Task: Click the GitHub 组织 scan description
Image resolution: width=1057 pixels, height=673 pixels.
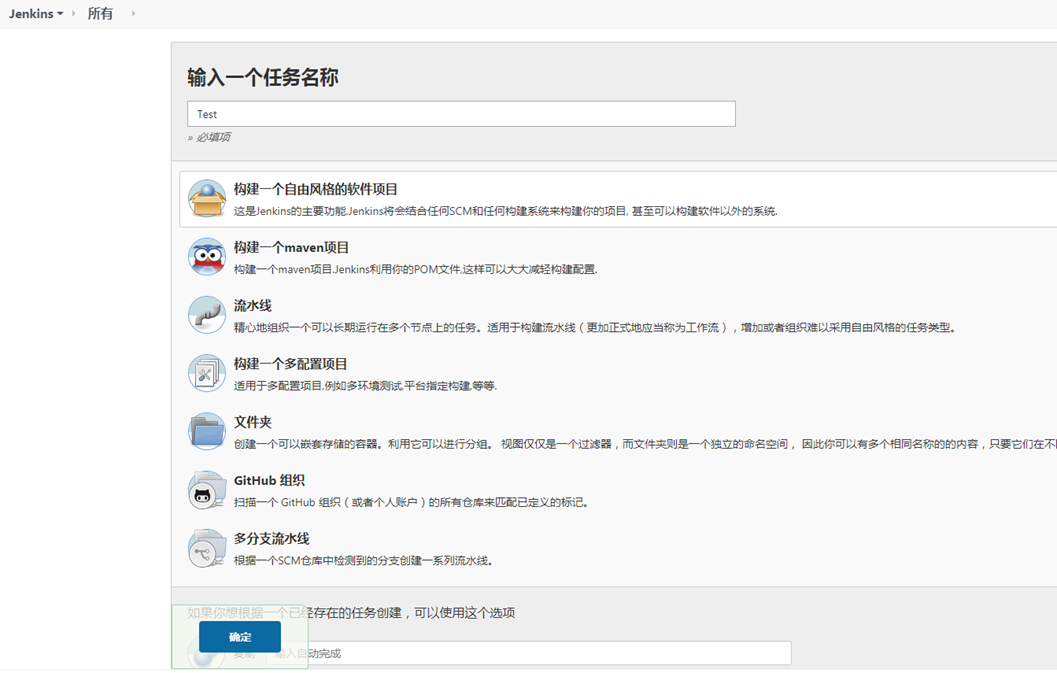Action: pyautogui.click(x=411, y=502)
